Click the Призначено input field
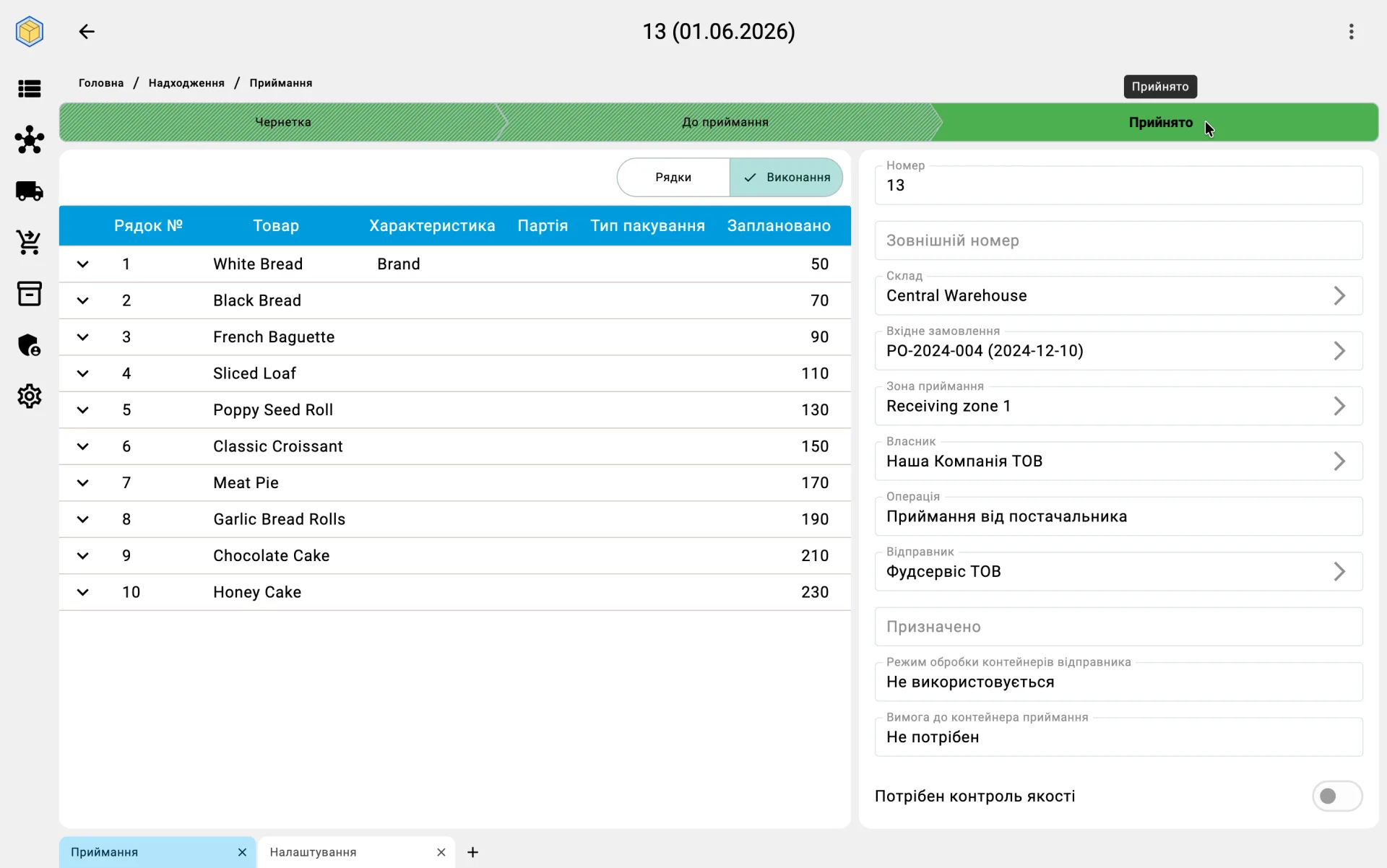This screenshot has width=1387, height=868. tap(1118, 627)
